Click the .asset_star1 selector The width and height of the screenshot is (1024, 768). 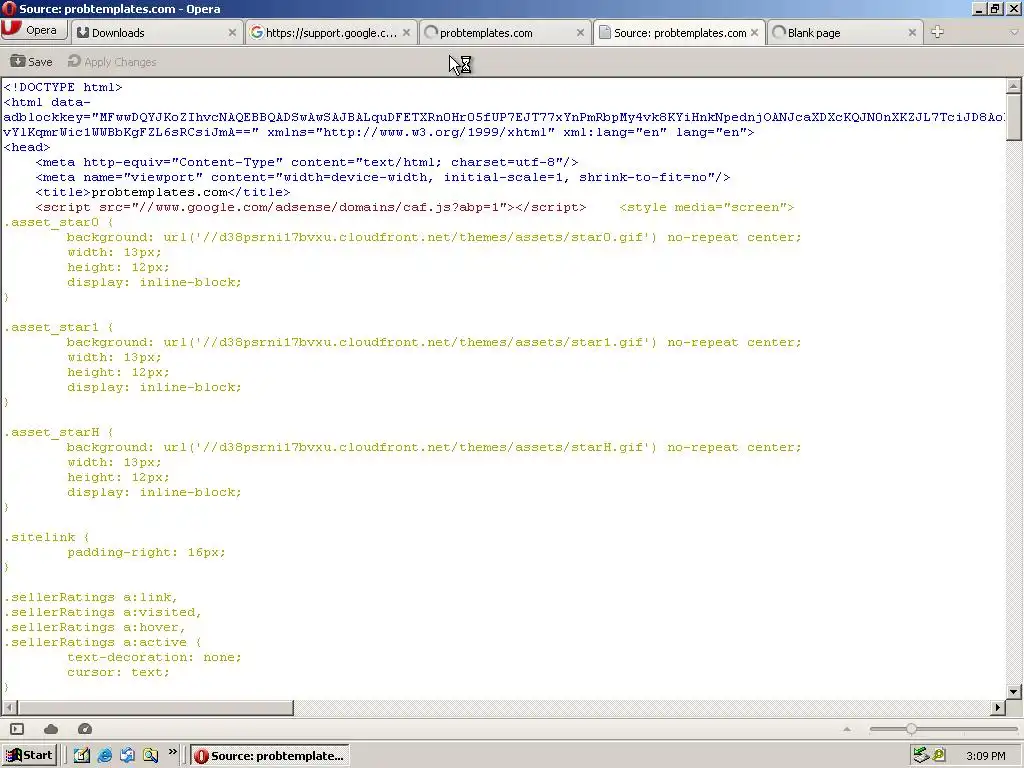tap(52, 327)
